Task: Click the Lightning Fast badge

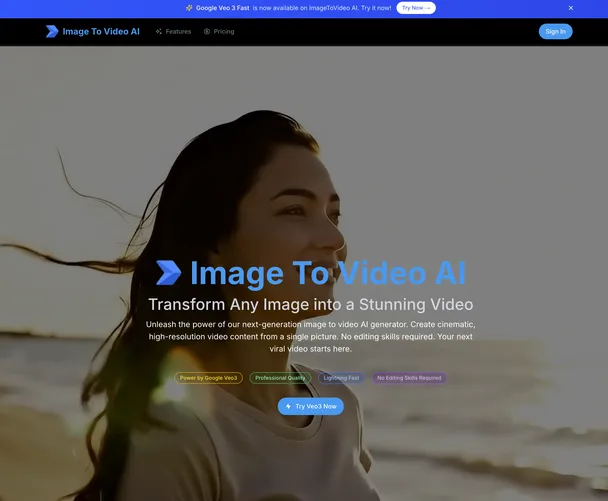Action: [341, 378]
